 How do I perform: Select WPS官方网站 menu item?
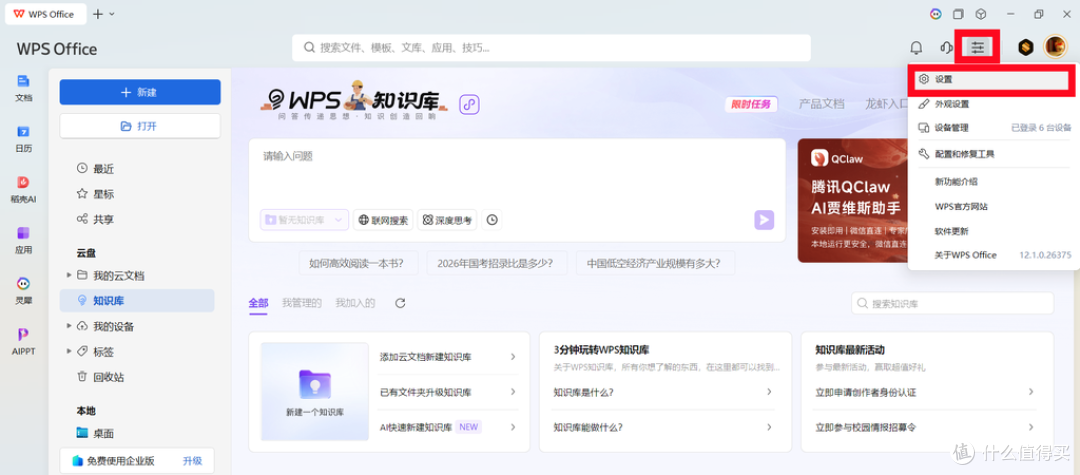[991, 207]
